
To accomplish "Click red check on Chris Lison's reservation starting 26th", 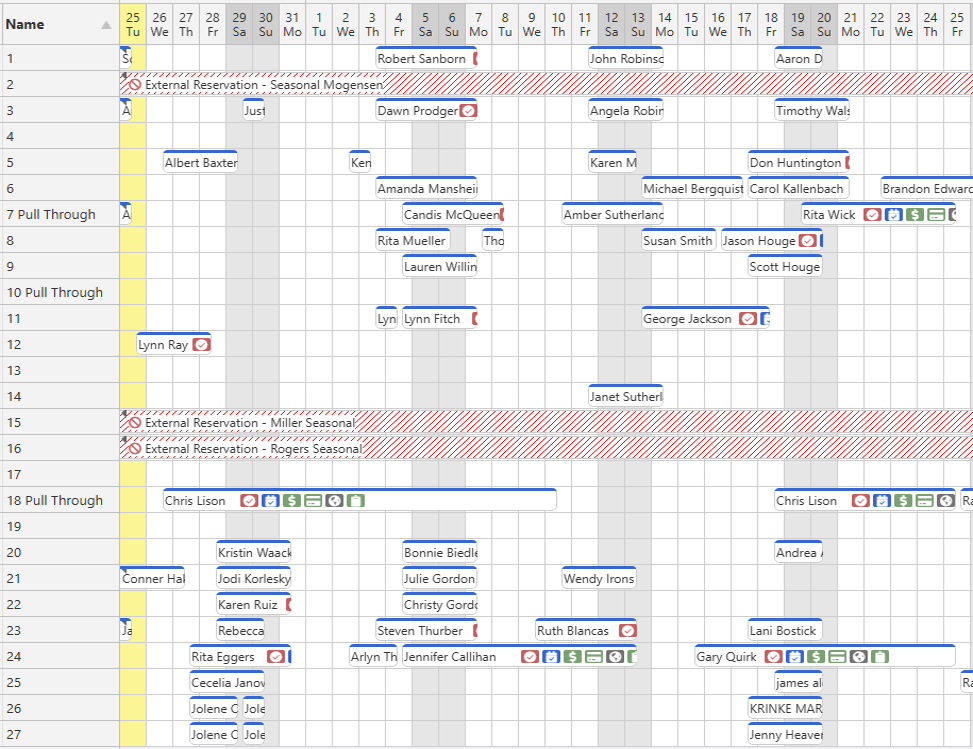I will (x=249, y=501).
